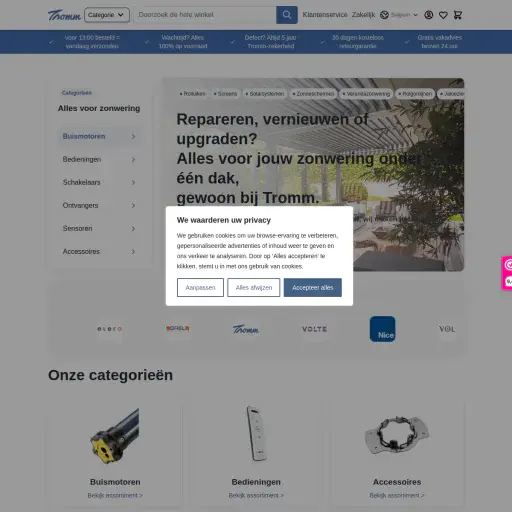This screenshot has height=512, width=512.
Task: Open the wishlist heart icon
Action: click(443, 15)
